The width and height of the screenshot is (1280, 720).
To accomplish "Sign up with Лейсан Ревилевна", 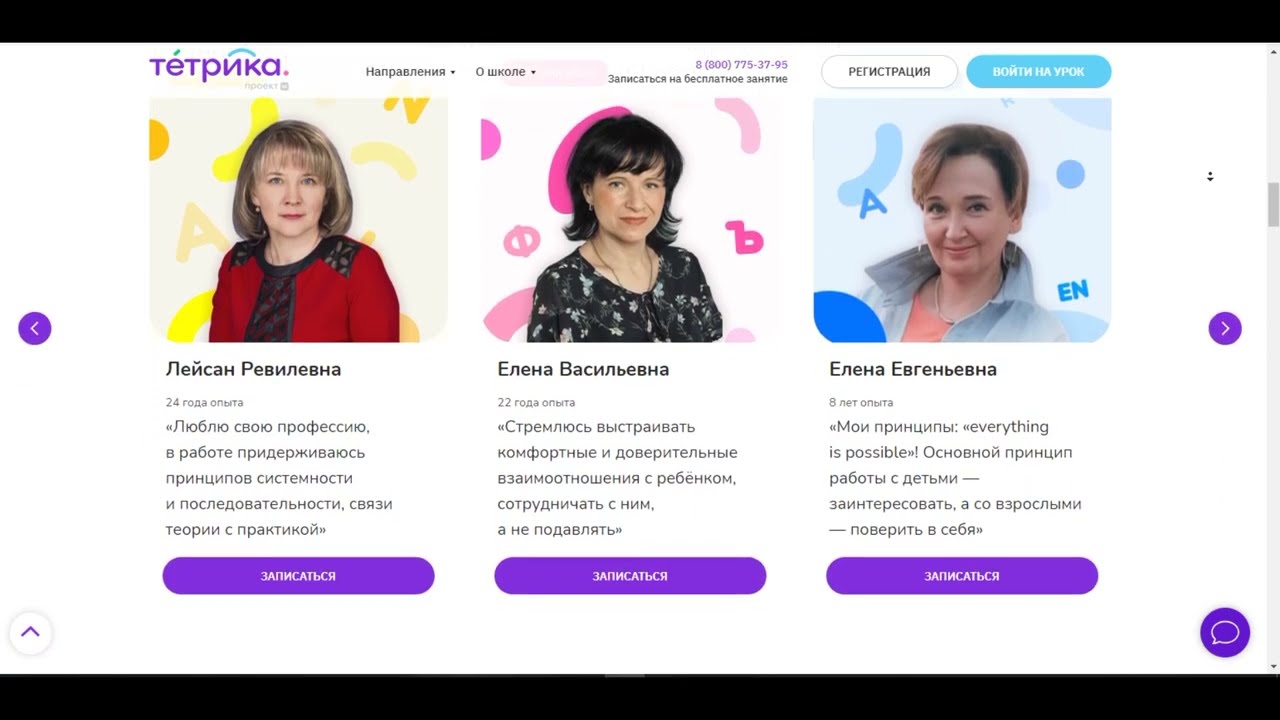I will pos(298,576).
